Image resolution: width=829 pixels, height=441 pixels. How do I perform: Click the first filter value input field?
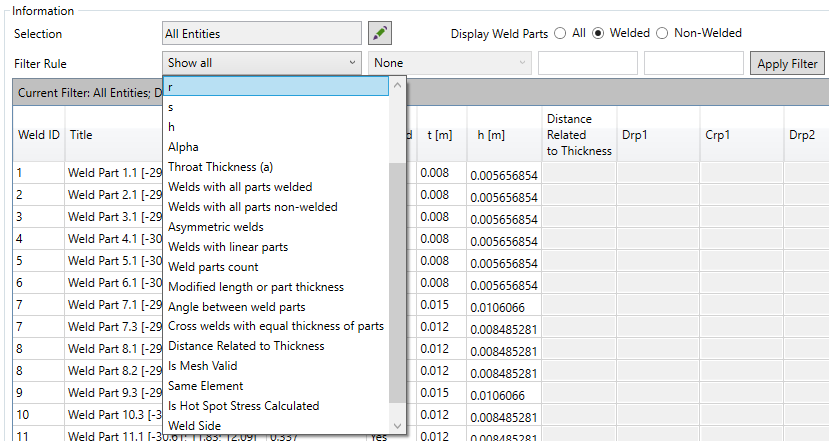(x=587, y=63)
